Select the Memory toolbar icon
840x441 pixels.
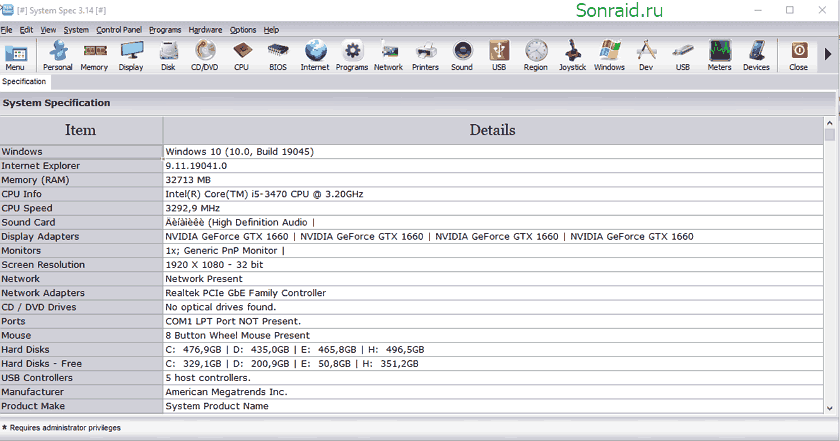tap(94, 56)
